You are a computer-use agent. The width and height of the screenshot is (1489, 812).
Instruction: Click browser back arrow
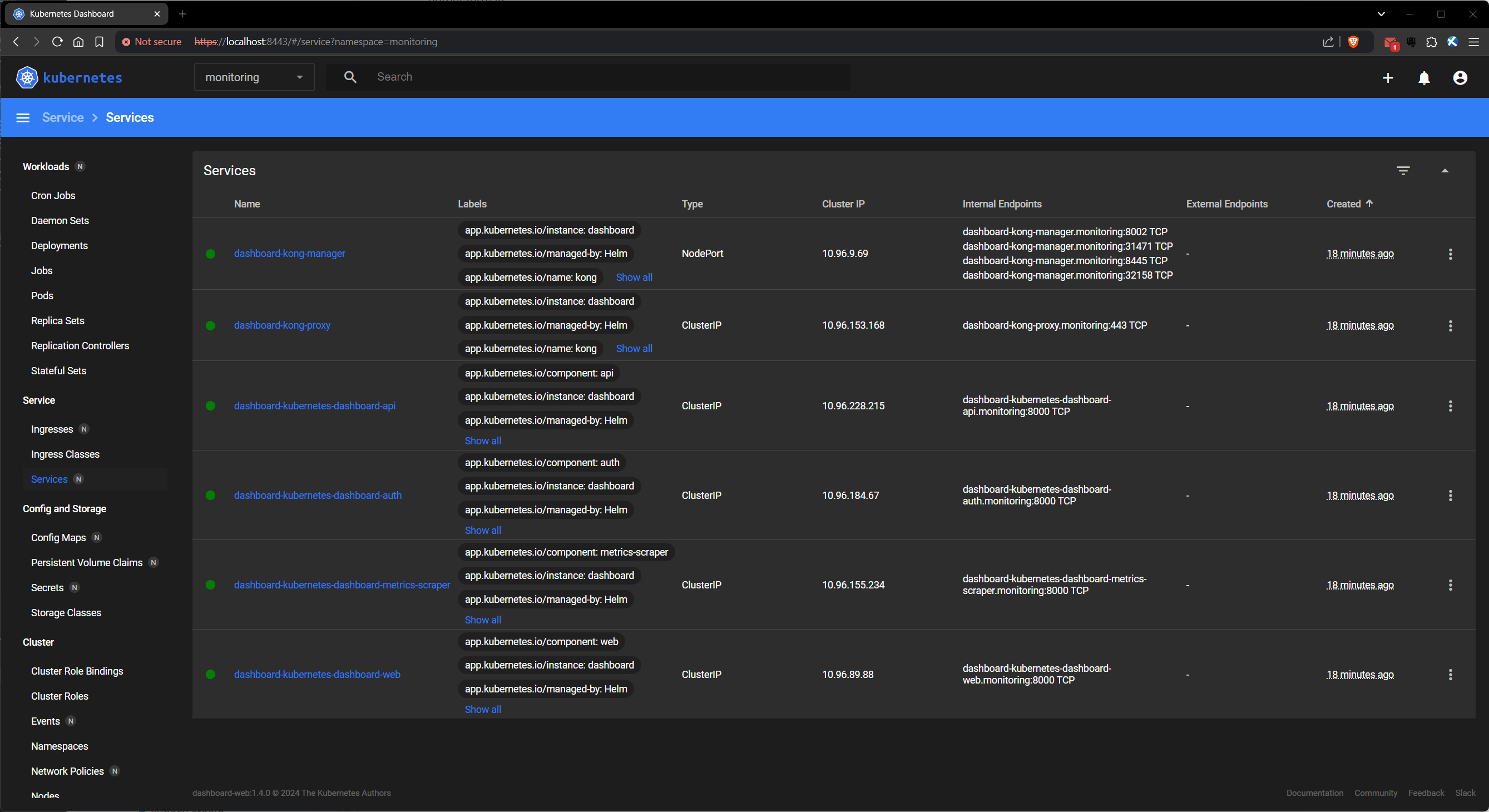(x=16, y=42)
